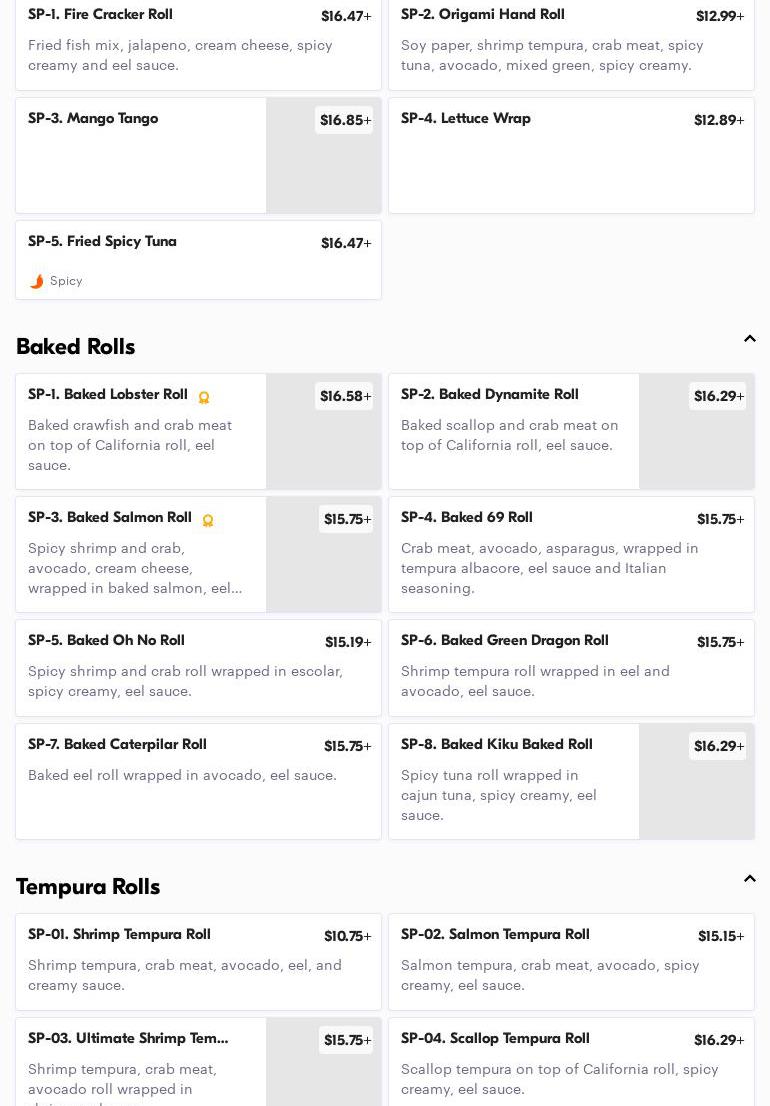Click the popular badge icon beside Baked Salmon Roll
The image size is (770, 1106).
click(208, 520)
